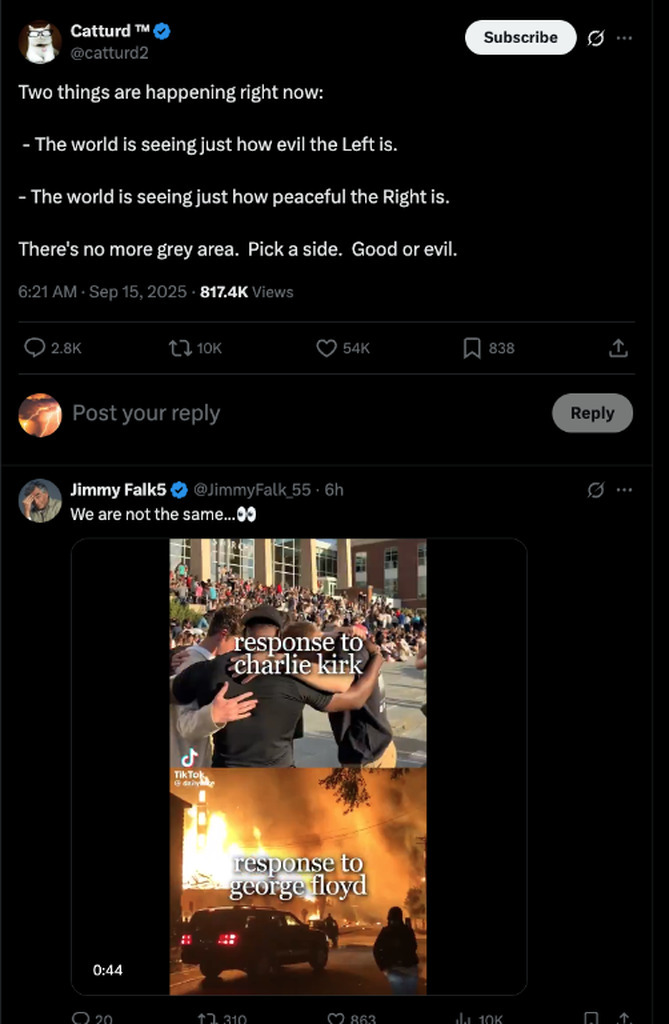Click the Grok icon on Jimmy Falk5's reply
Image resolution: width=669 pixels, height=1024 pixels.
click(596, 490)
